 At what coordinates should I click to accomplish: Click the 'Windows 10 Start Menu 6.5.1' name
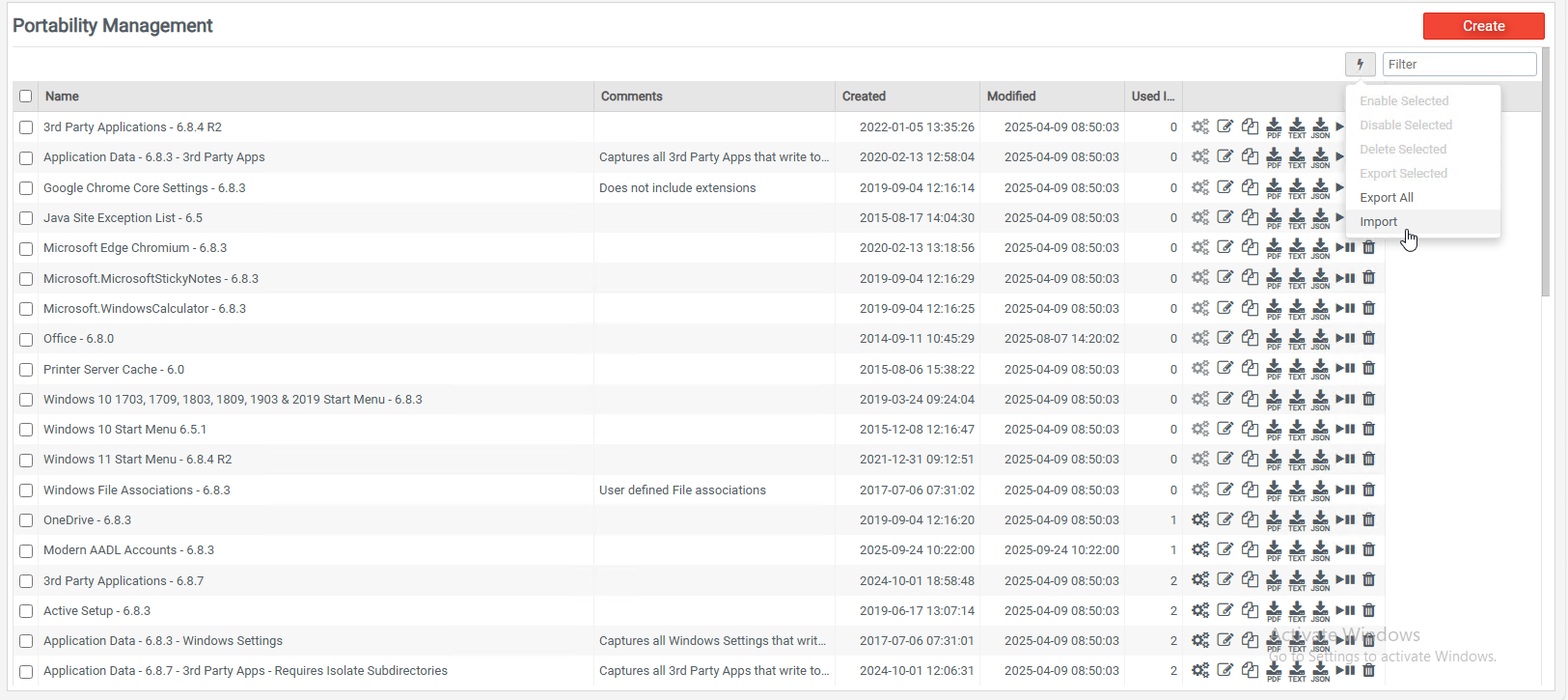pos(124,430)
